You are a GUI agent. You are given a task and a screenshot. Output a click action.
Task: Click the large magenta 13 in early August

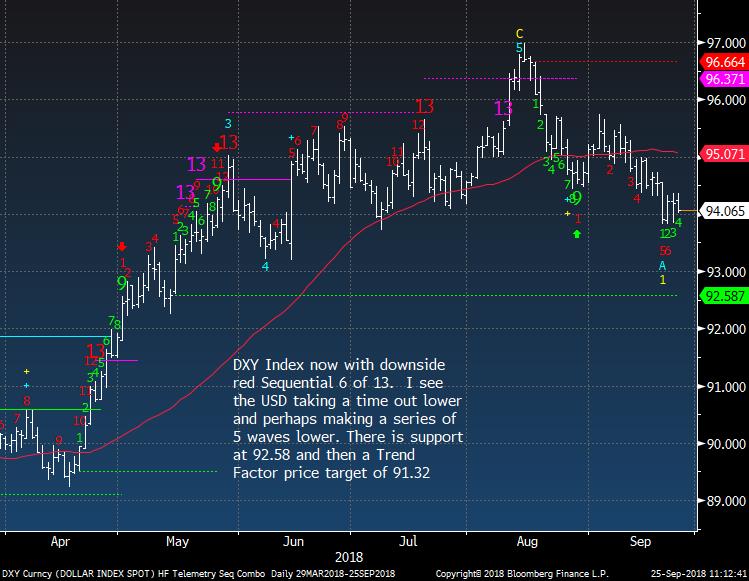pyautogui.click(x=504, y=107)
